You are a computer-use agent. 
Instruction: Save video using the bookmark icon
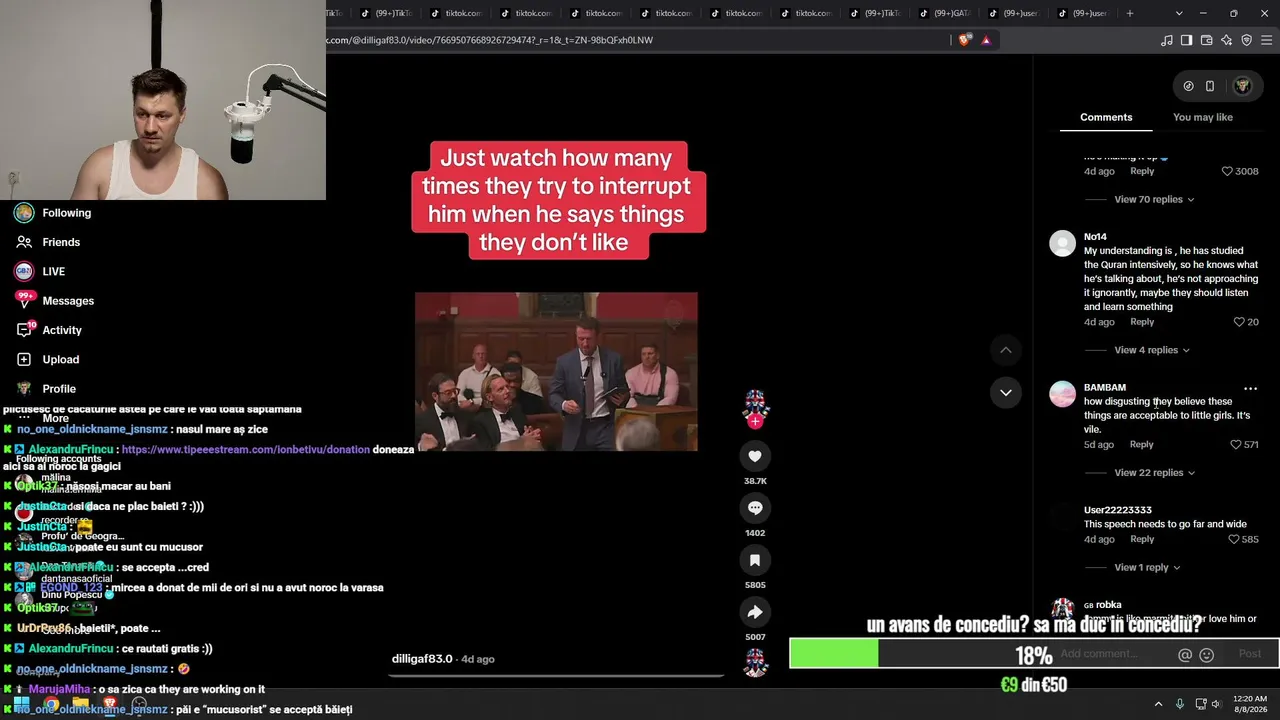click(x=755, y=560)
